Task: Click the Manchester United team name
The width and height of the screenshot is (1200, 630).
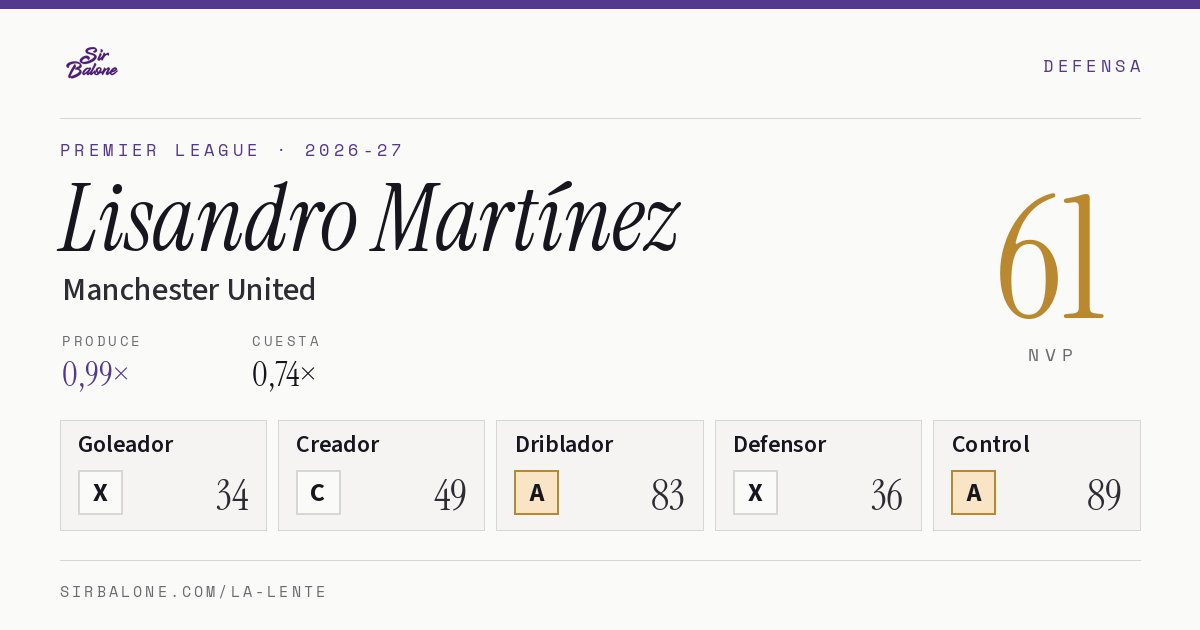Action: point(189,289)
